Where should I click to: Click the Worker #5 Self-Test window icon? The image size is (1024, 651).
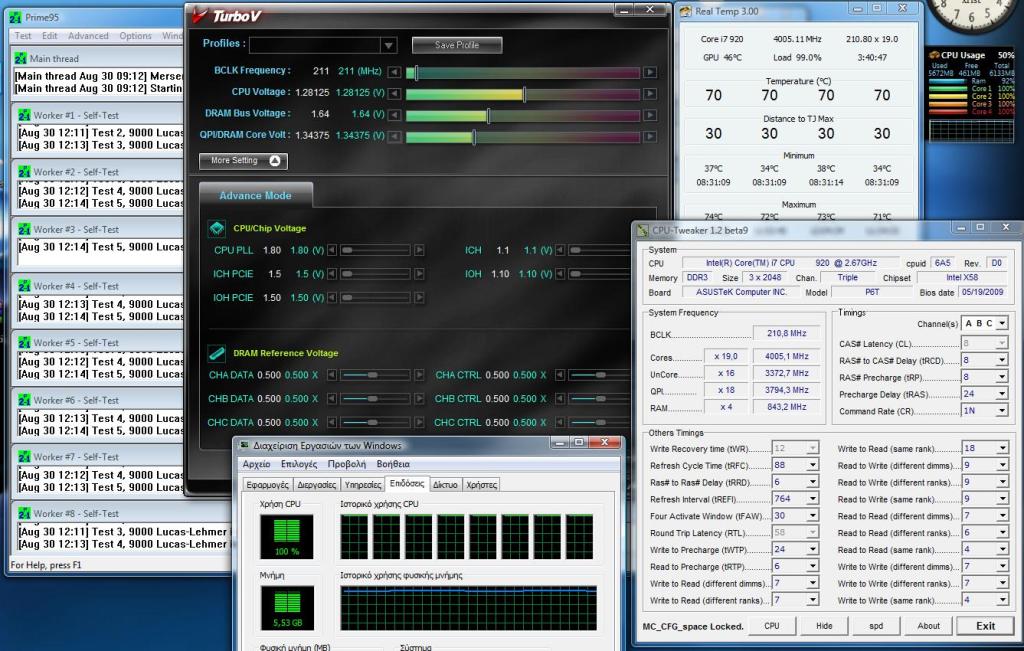click(24, 342)
